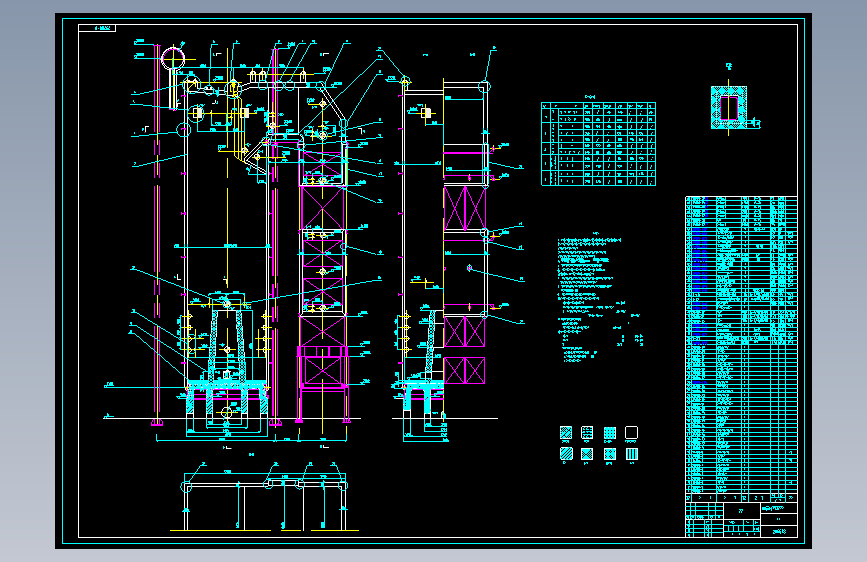The height and width of the screenshot is (562, 867).
Task: Select the vertical-stripe legend hatch sample
Action: [x=631, y=454]
